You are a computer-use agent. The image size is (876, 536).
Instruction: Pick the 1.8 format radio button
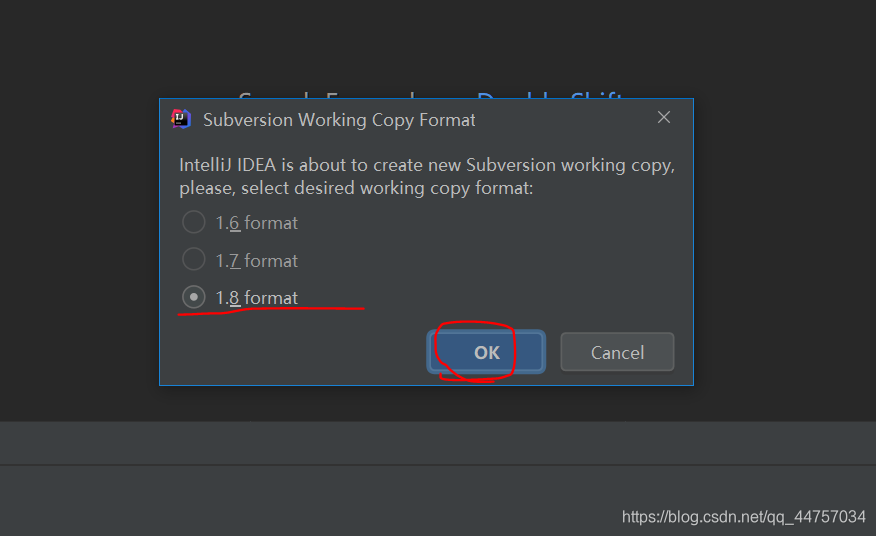point(194,297)
